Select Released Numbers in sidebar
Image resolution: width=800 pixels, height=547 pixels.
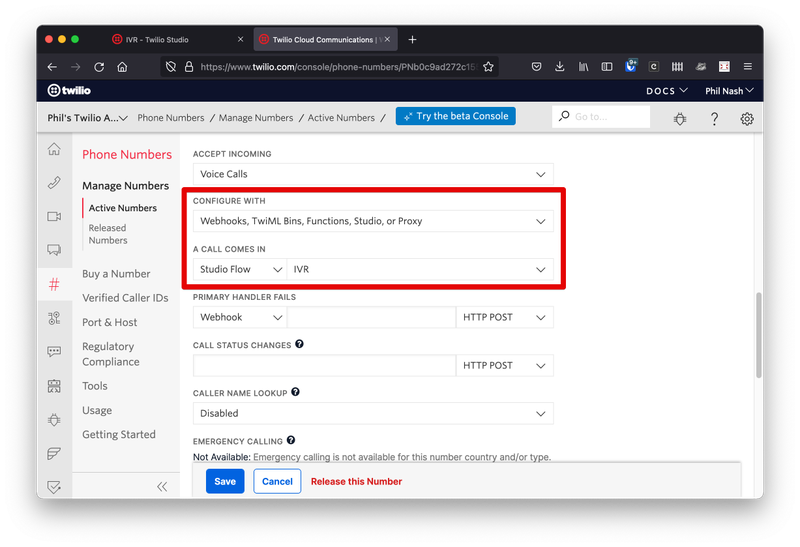pyautogui.click(x=108, y=234)
